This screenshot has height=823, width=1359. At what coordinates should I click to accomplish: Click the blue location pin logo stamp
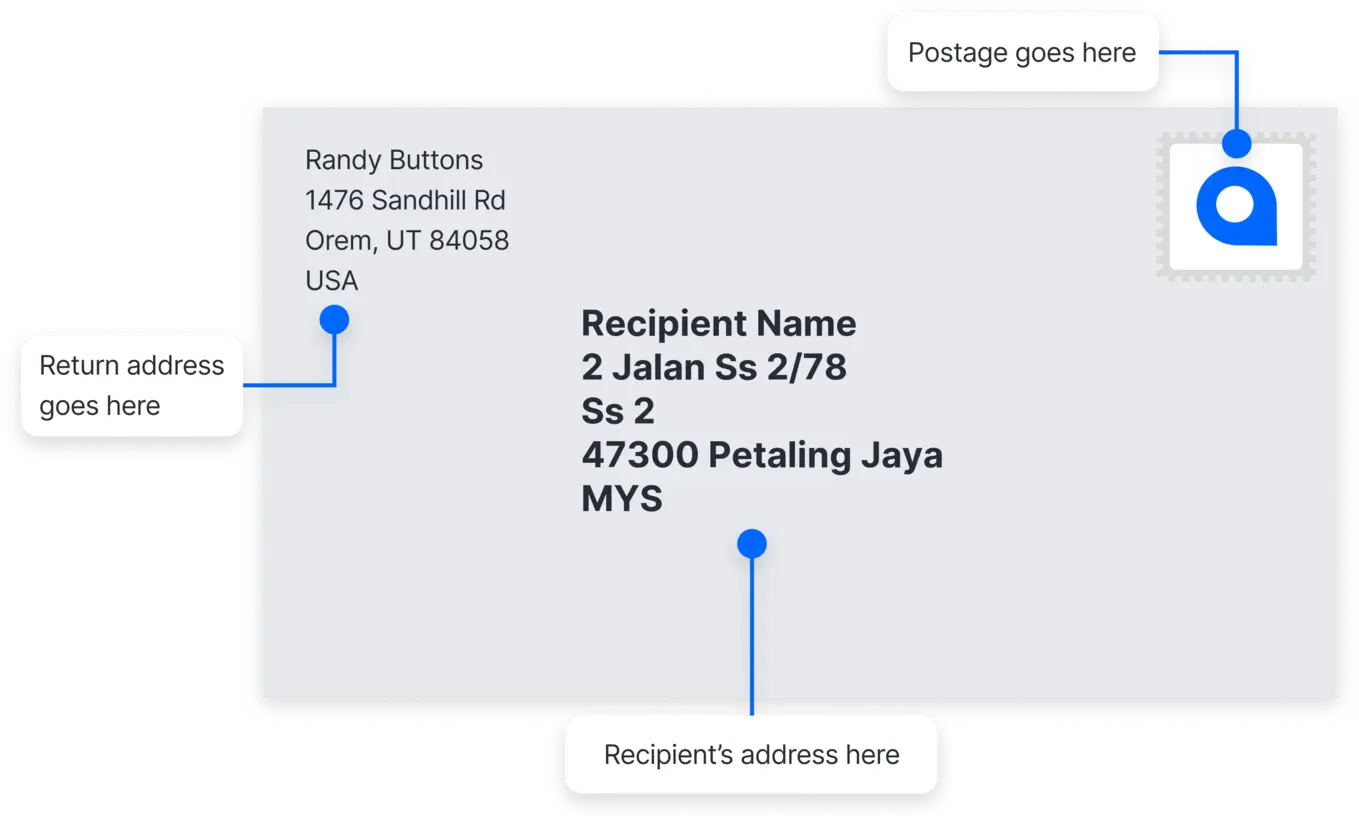(1236, 206)
